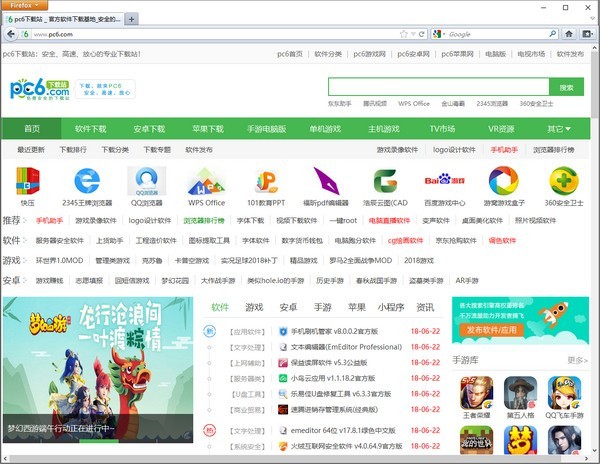Open the 下载排行 sub-navigation link
Screen dimensions: 600x464
[73, 150]
